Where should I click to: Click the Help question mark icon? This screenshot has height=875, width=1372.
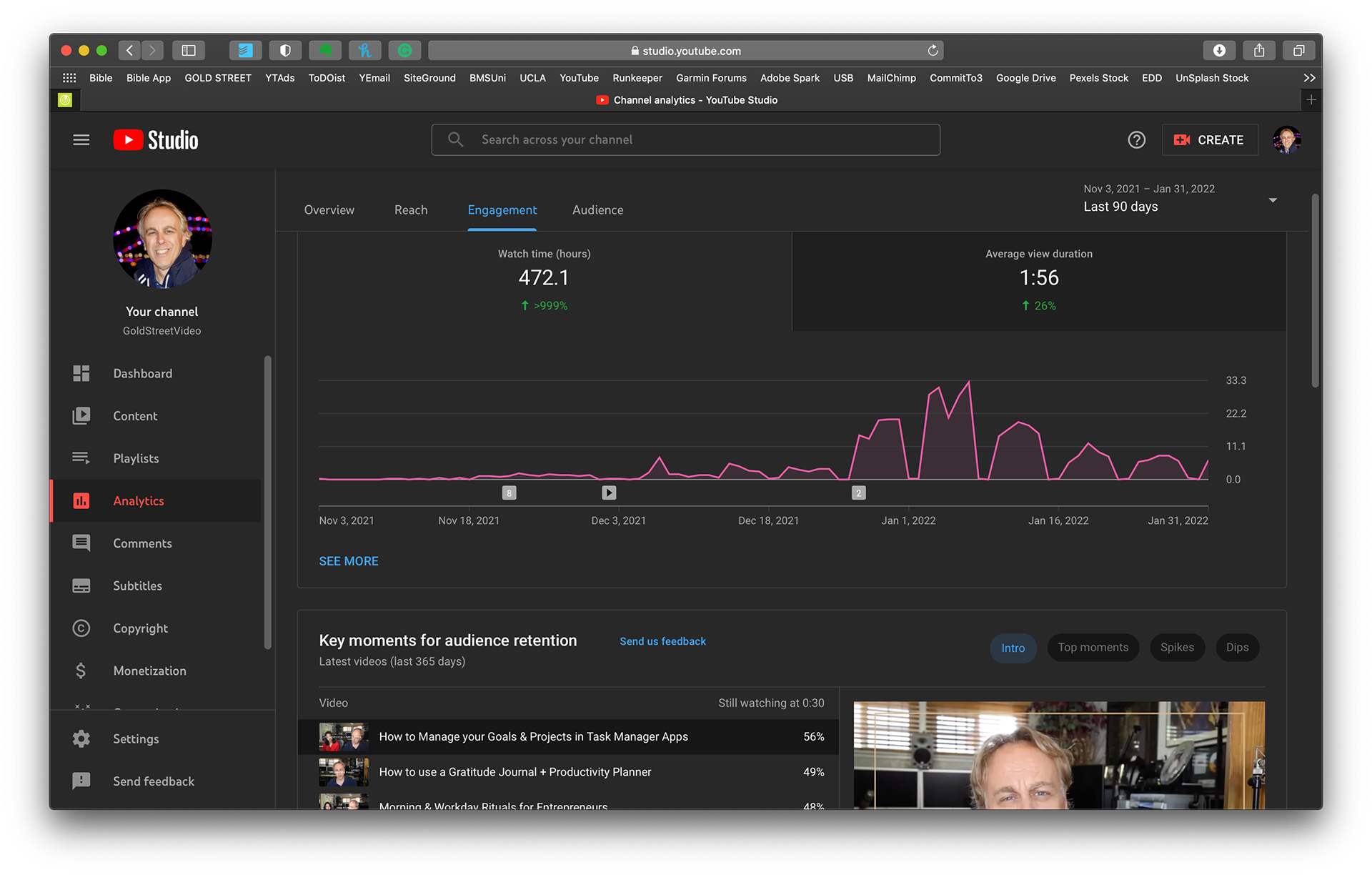[1136, 140]
